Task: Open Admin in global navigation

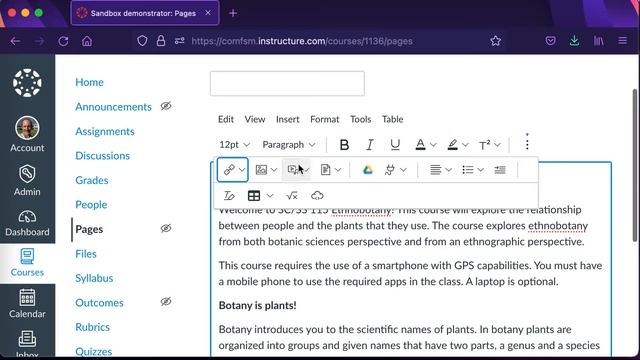Action: [27, 181]
